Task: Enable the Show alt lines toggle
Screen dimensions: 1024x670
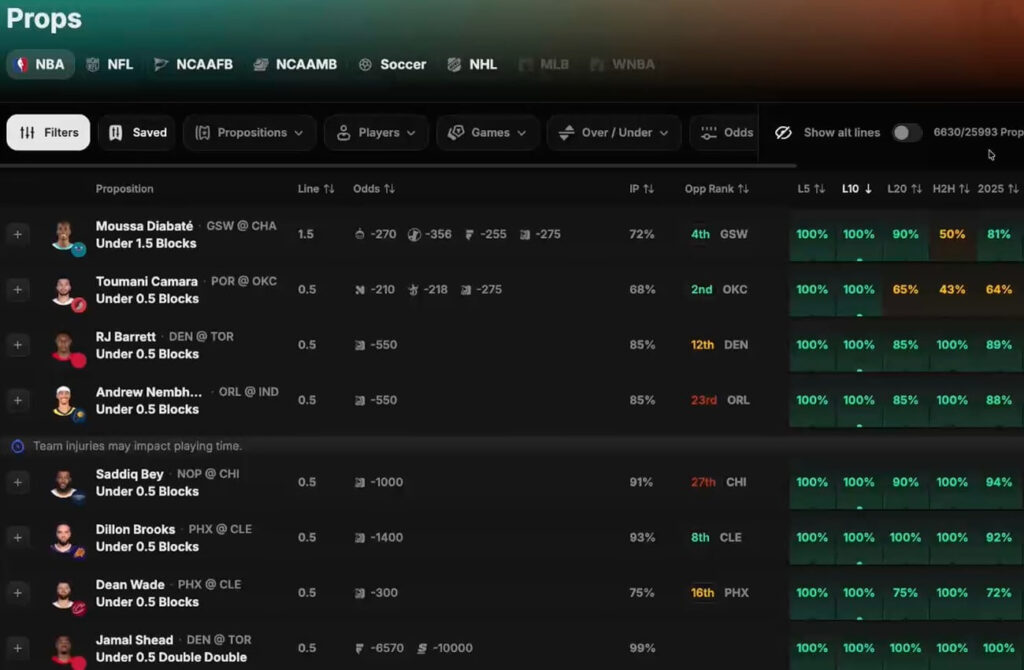Action: click(x=905, y=132)
